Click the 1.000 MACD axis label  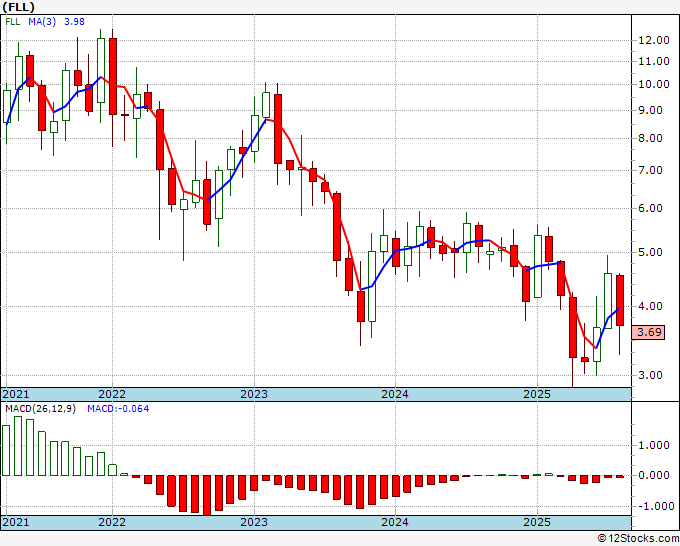pos(654,445)
